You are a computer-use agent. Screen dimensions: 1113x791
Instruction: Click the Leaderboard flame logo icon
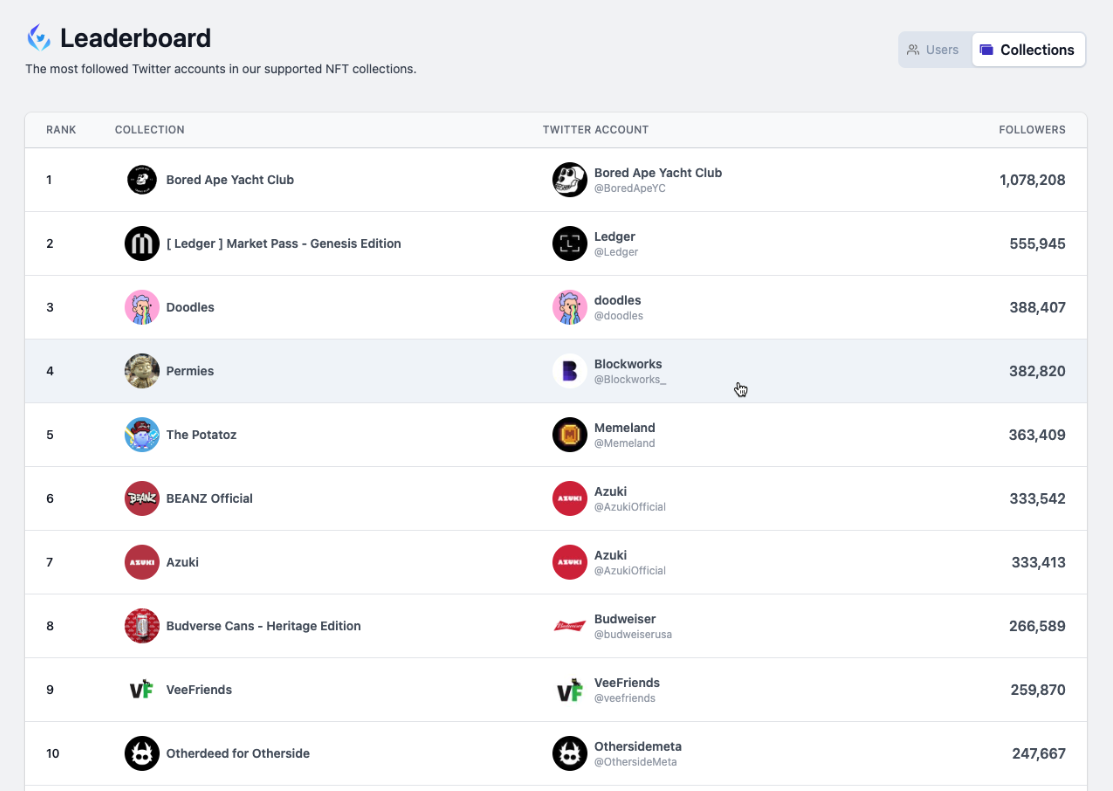(x=38, y=38)
